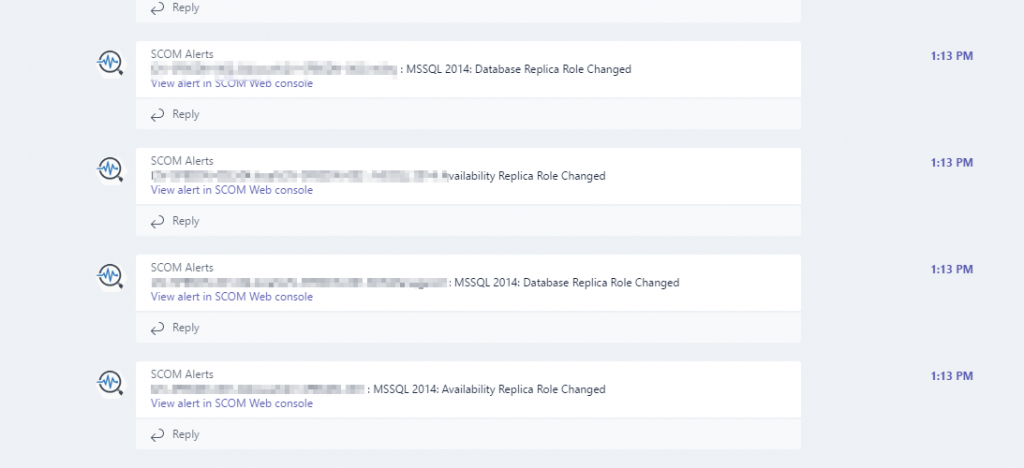This screenshot has height=468, width=1024.
Task: Click 1:13 PM timestamp of first Database alert
Action: [952, 56]
